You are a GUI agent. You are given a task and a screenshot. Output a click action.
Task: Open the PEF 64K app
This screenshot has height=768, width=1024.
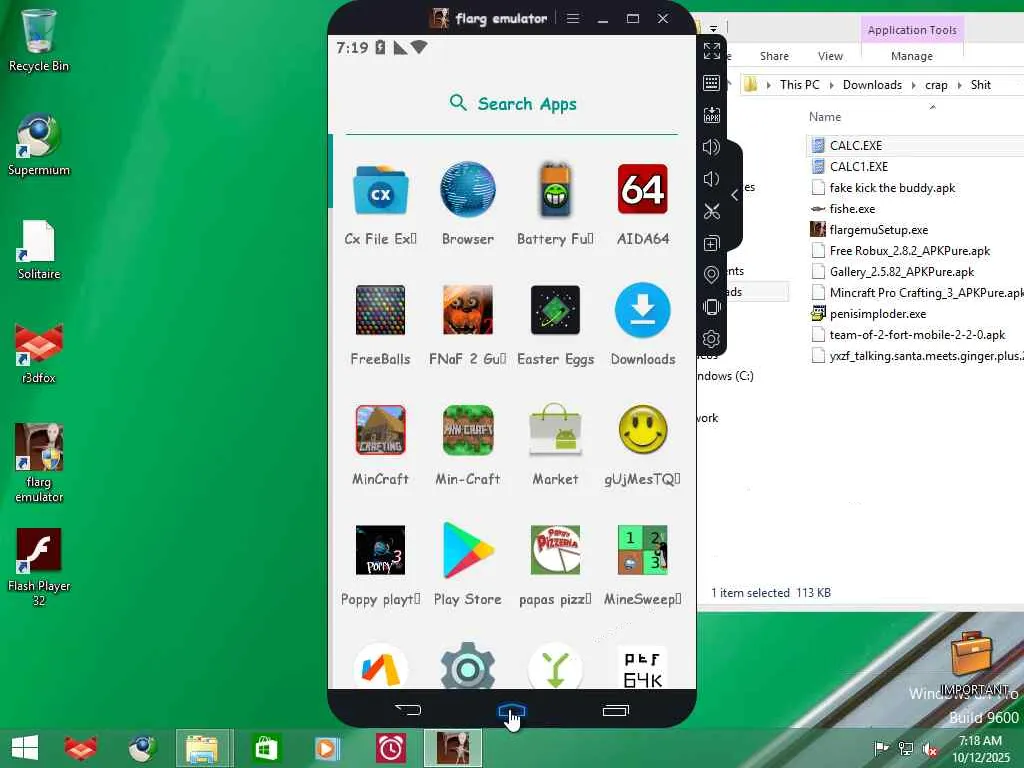(x=643, y=667)
